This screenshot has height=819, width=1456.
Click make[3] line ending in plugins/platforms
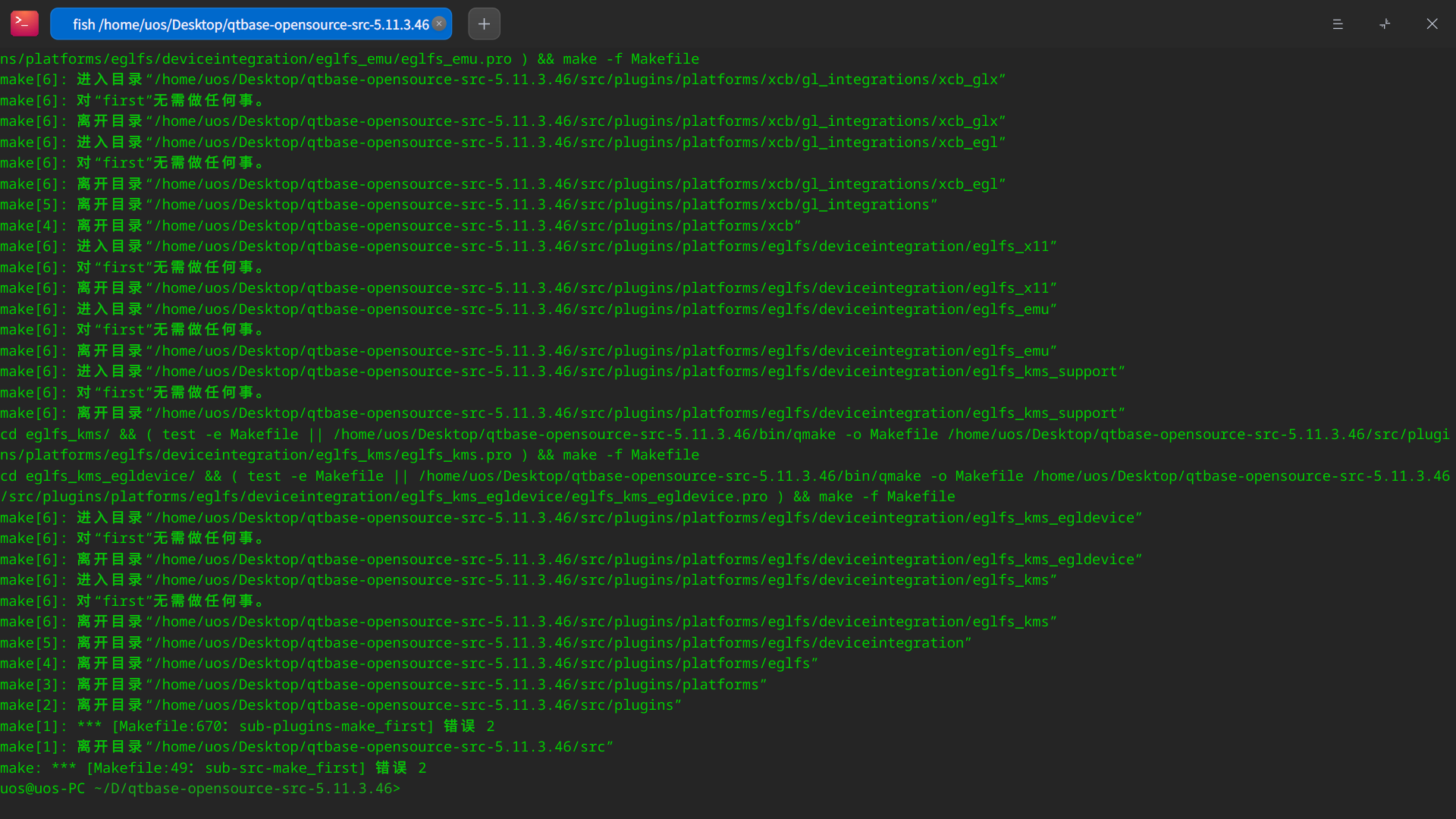pyautogui.click(x=383, y=685)
